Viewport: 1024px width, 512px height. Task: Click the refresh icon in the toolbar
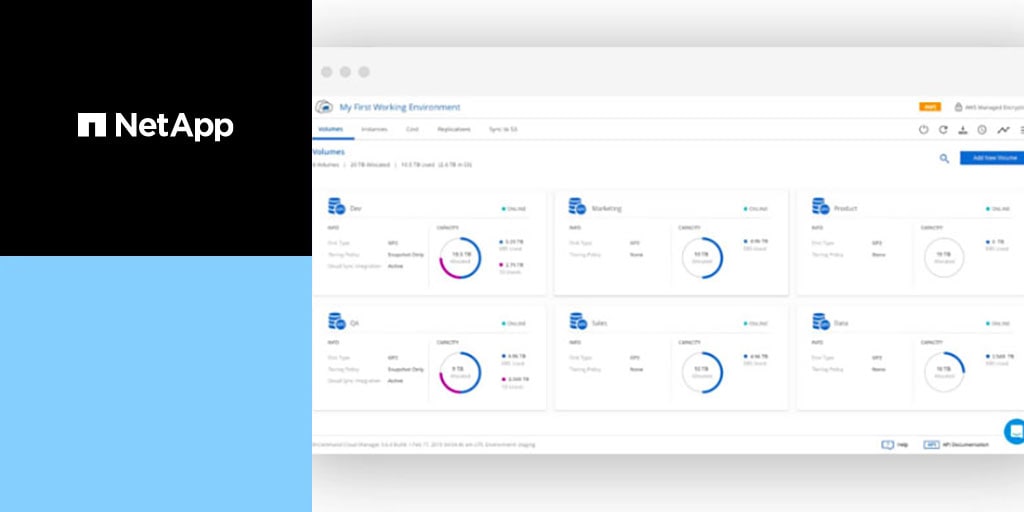coord(942,130)
